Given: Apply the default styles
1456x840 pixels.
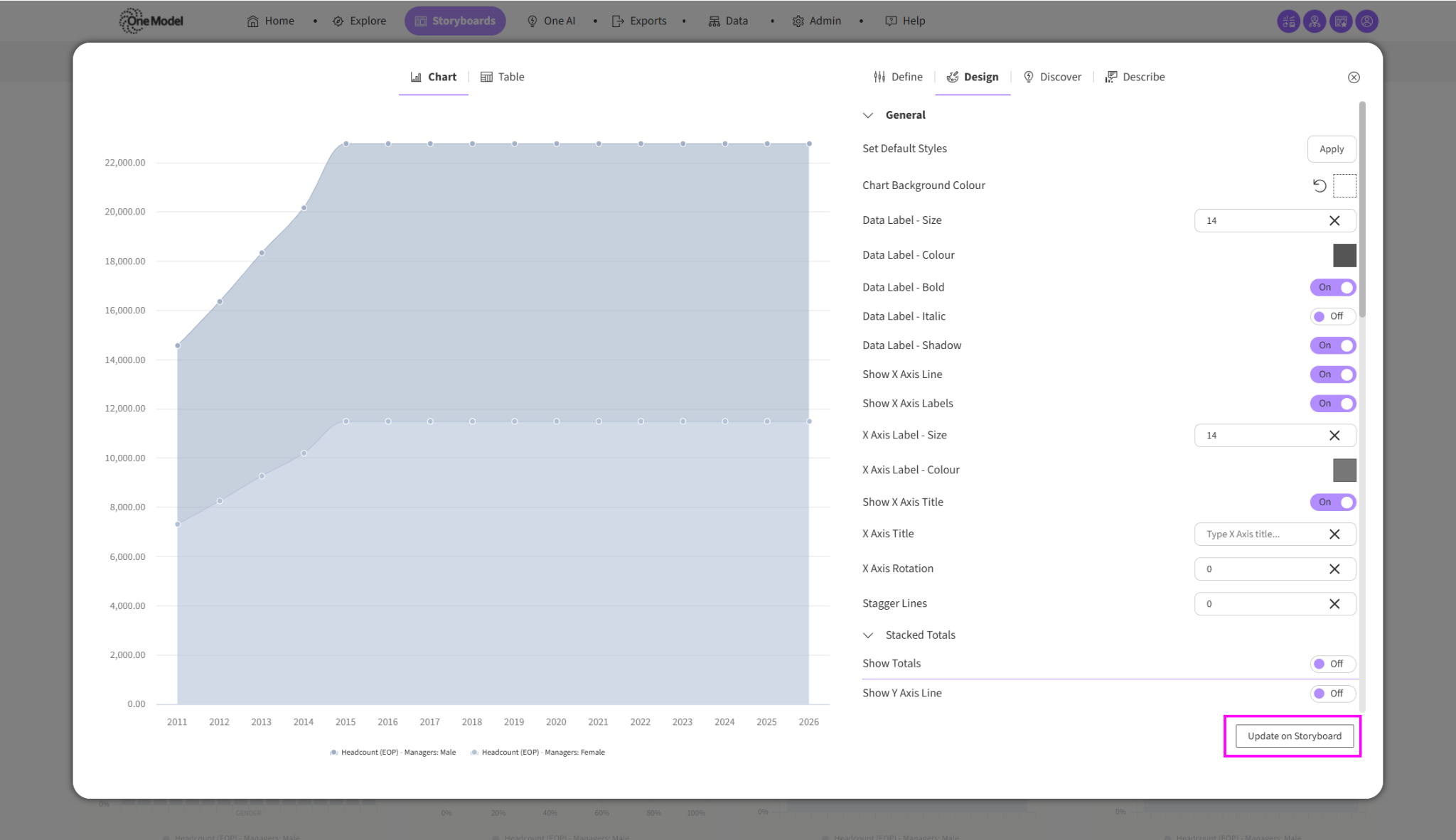Looking at the screenshot, I should [x=1331, y=149].
